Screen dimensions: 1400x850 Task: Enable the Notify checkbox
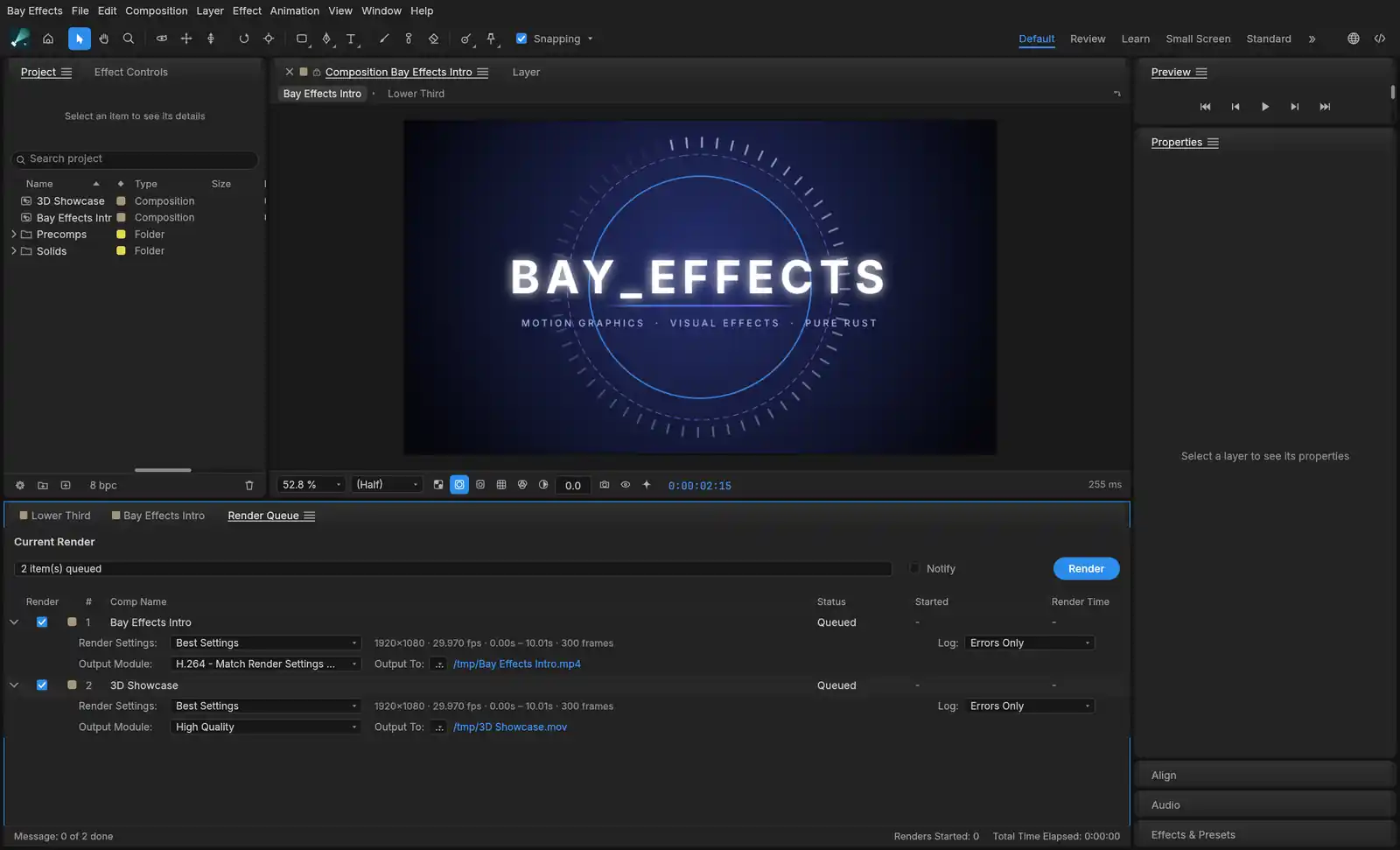pos(914,568)
